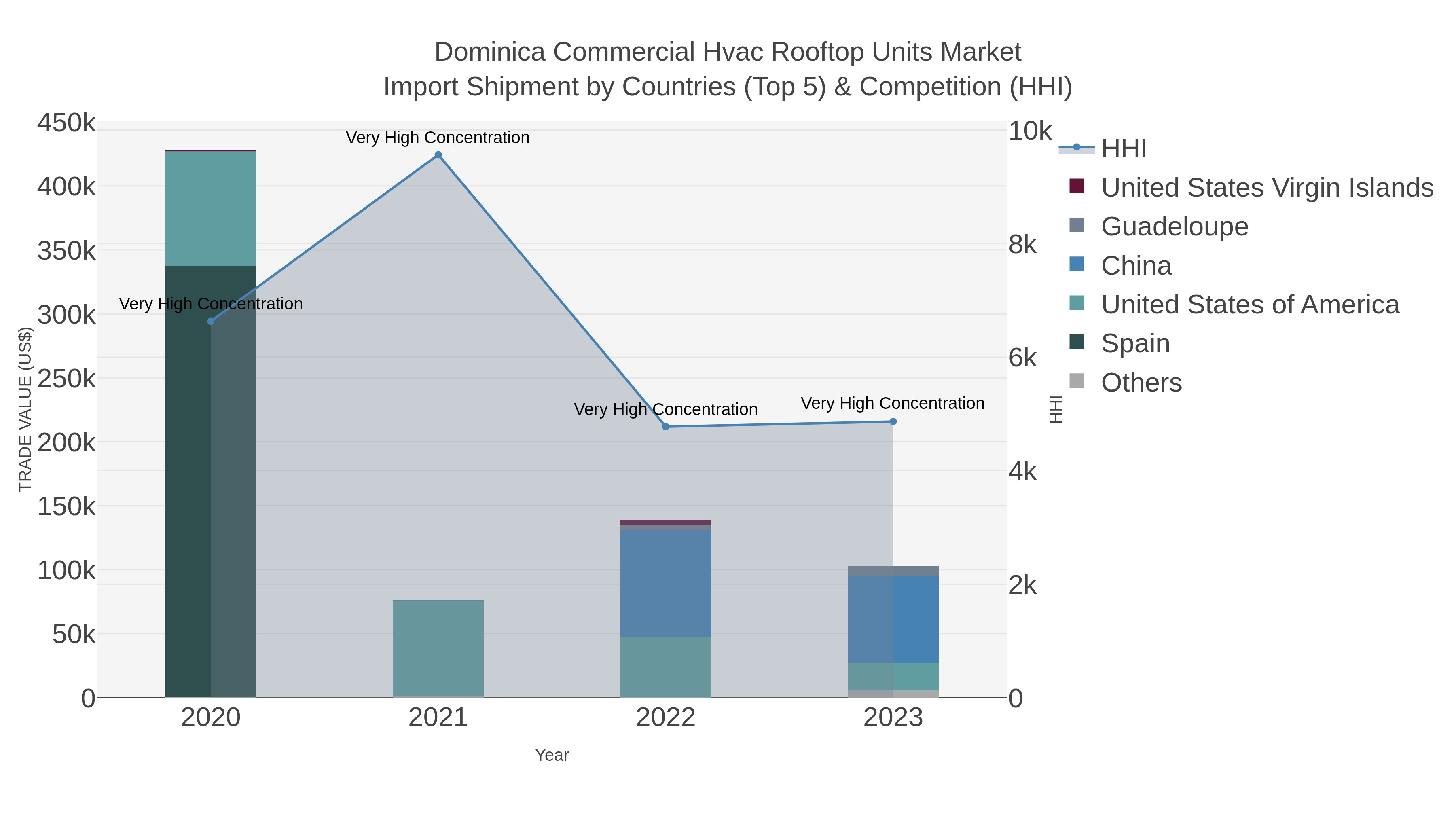This screenshot has height=819, width=1456.
Task: Click the Very High Concentration label near 2022
Action: [666, 409]
